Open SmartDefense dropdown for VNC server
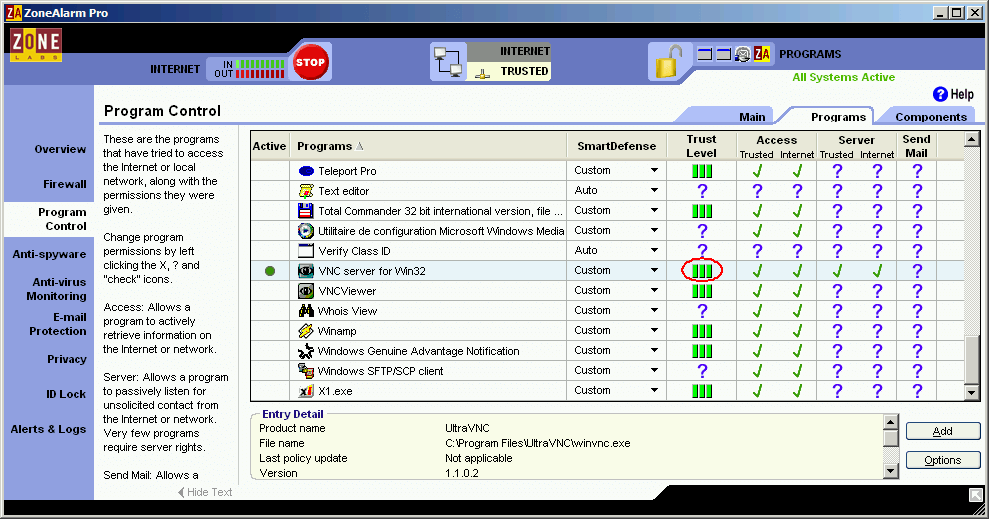 coord(654,271)
